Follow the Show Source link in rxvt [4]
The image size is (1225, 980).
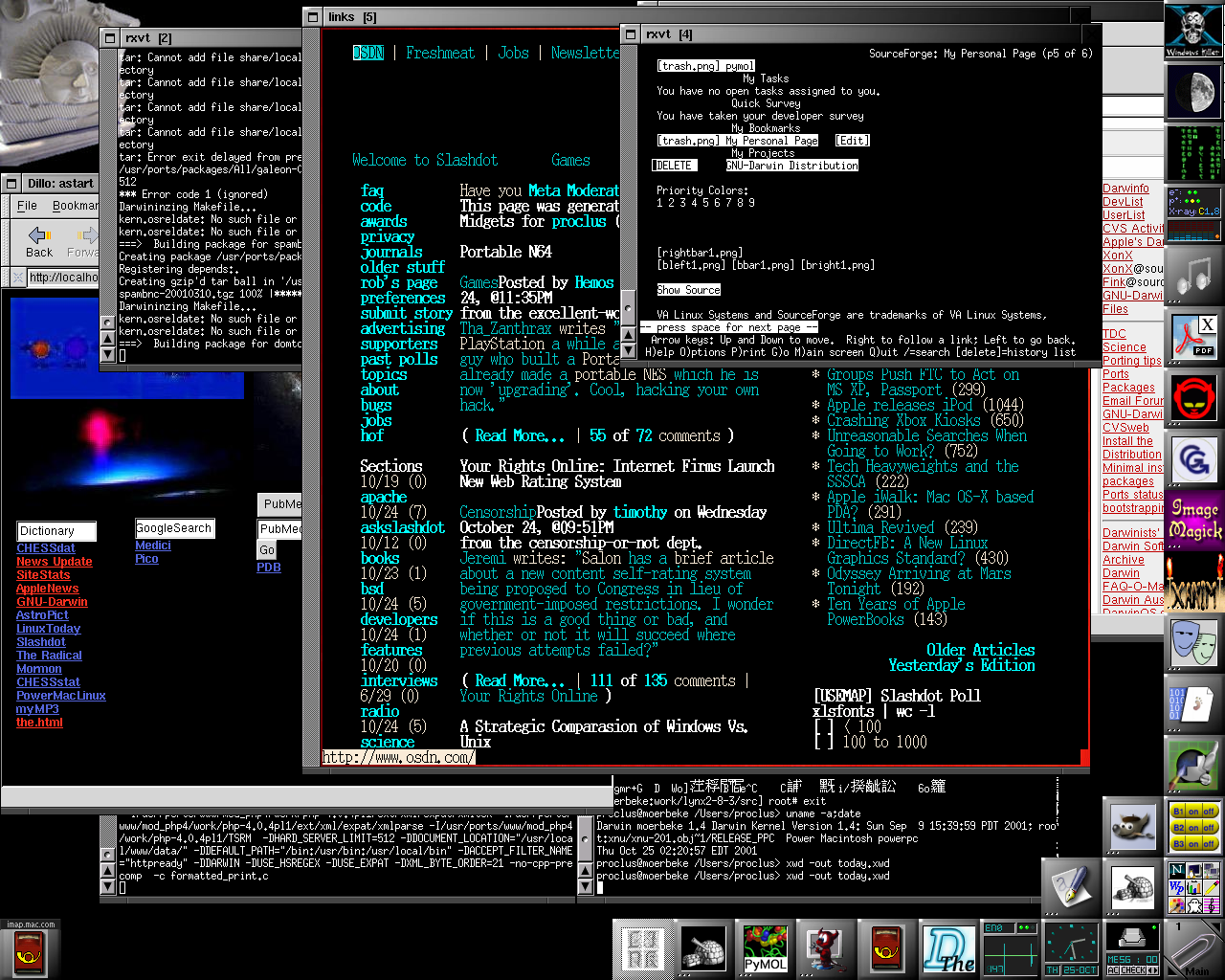[x=689, y=290]
